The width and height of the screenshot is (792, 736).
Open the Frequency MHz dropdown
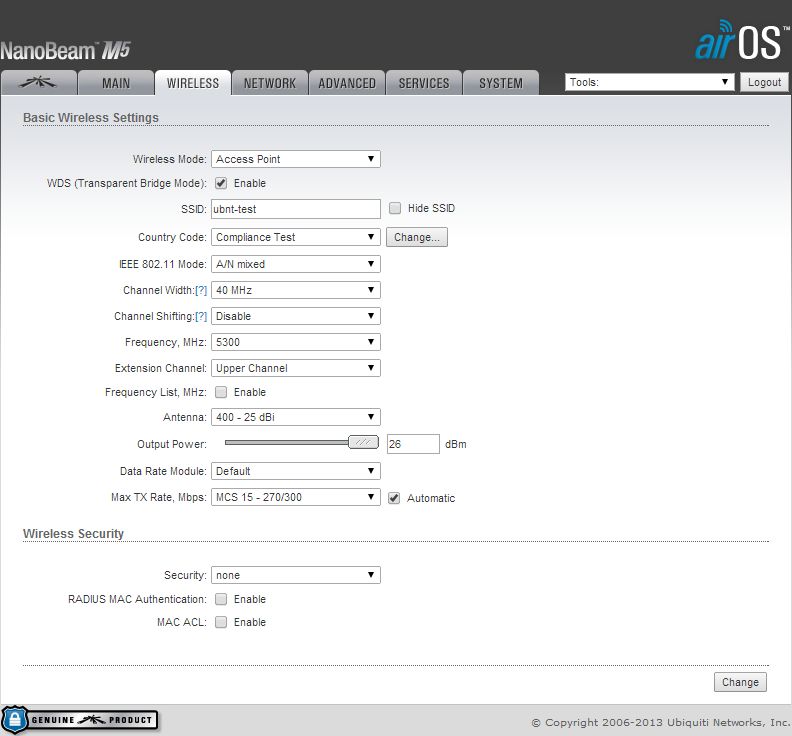(295, 342)
